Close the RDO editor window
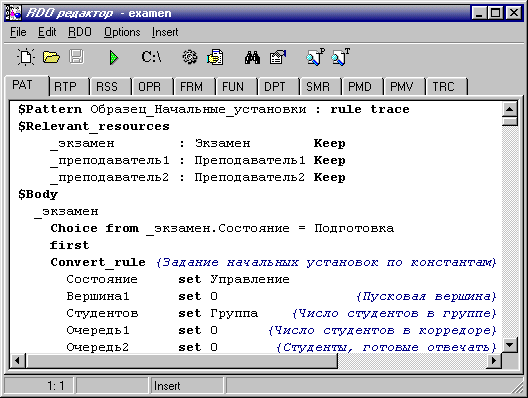 514,13
